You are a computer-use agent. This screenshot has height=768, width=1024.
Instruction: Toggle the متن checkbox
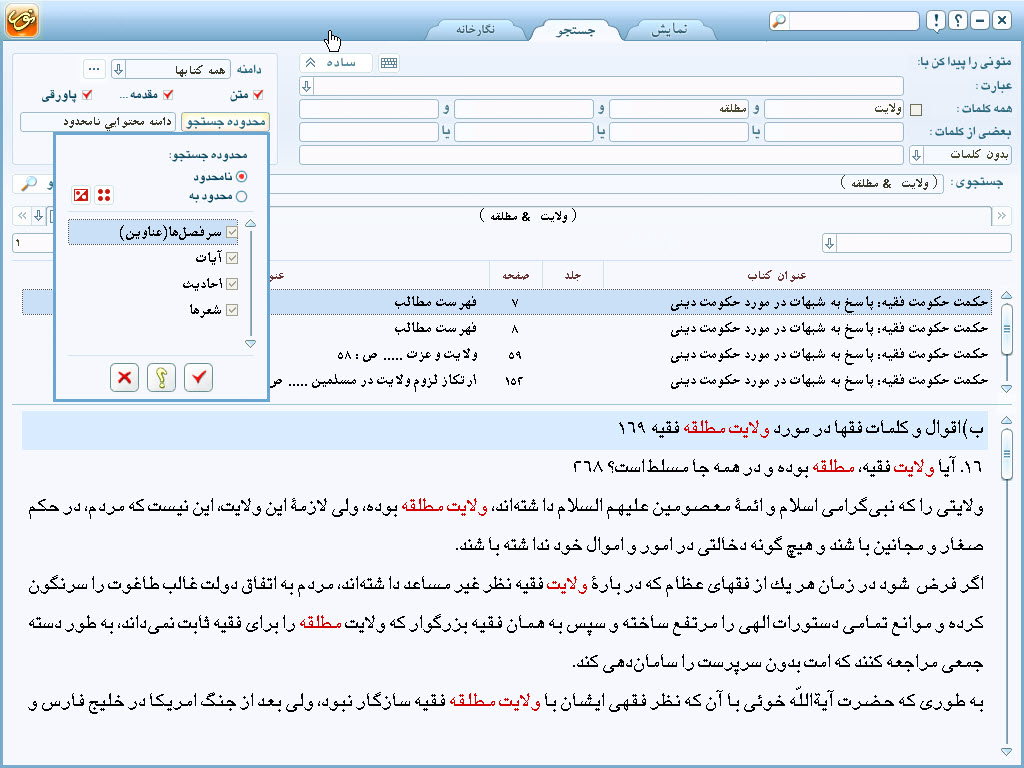pos(258,95)
